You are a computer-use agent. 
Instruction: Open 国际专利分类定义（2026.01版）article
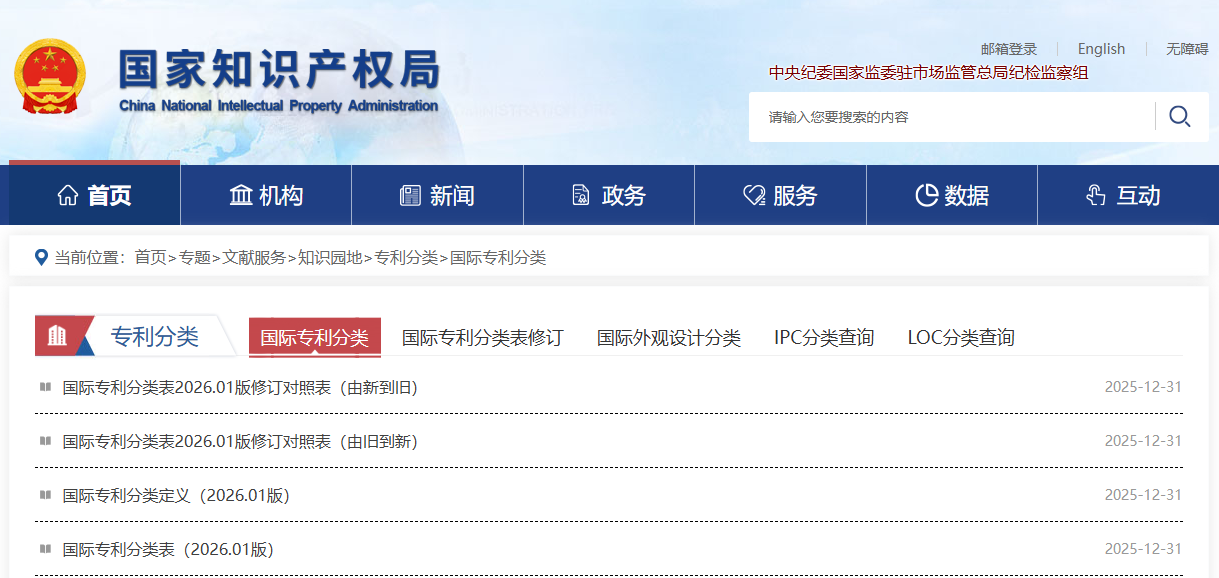(176, 495)
